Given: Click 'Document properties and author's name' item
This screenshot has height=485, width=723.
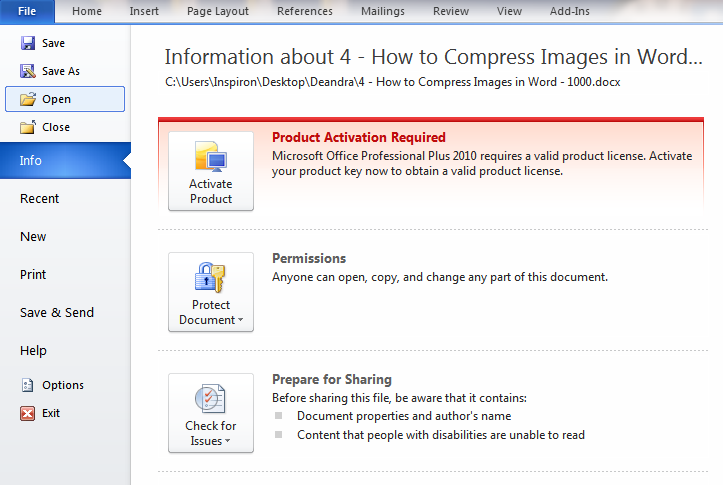Looking at the screenshot, I should (x=404, y=416).
